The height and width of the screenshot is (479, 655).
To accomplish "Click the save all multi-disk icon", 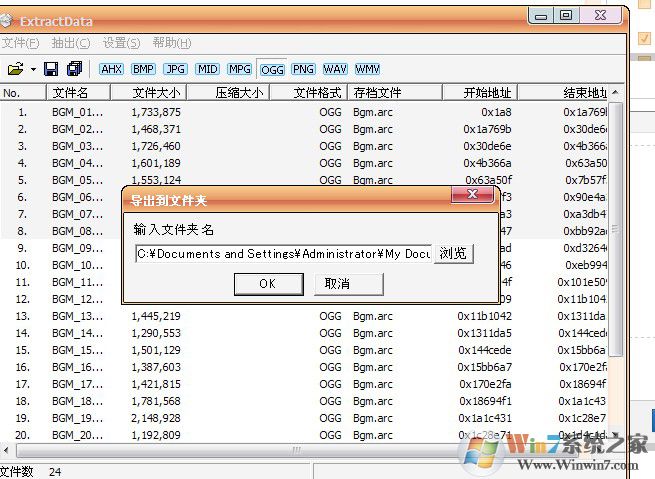I will [x=75, y=69].
